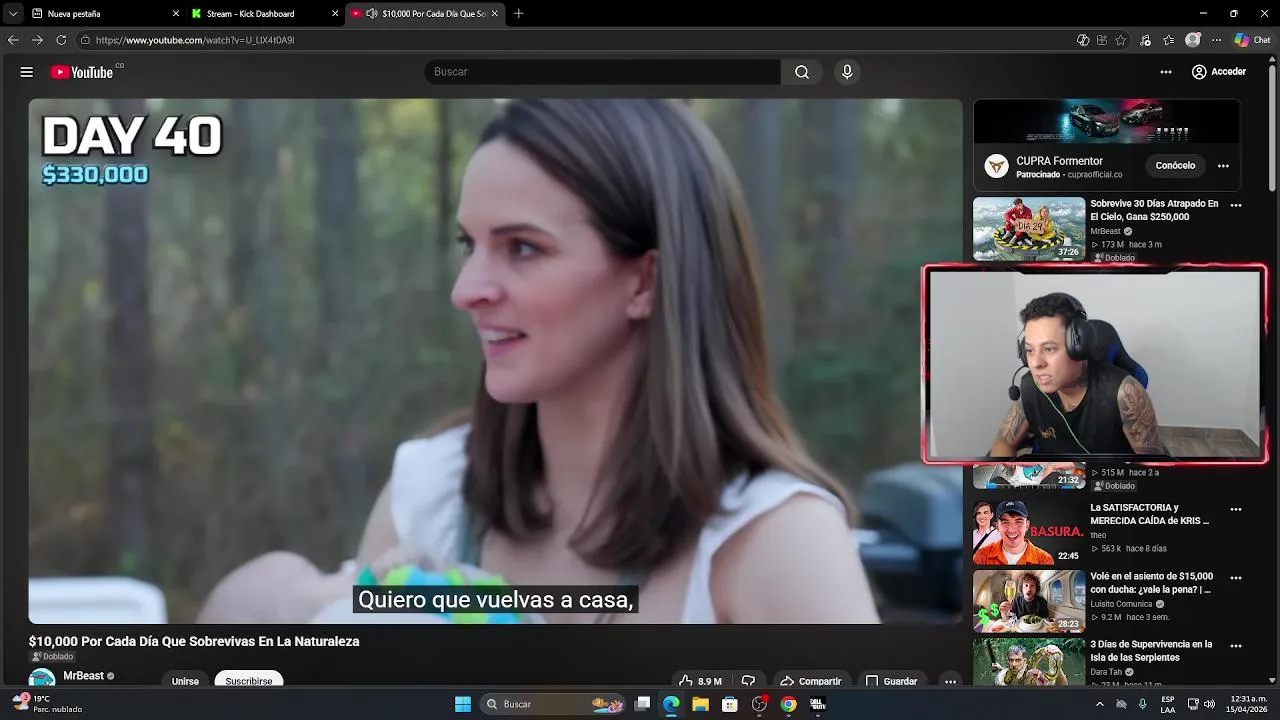The image size is (1280, 720).
Task: Open Sobrevive 30 Días Atrapado thumbnail
Action: pos(1029,229)
